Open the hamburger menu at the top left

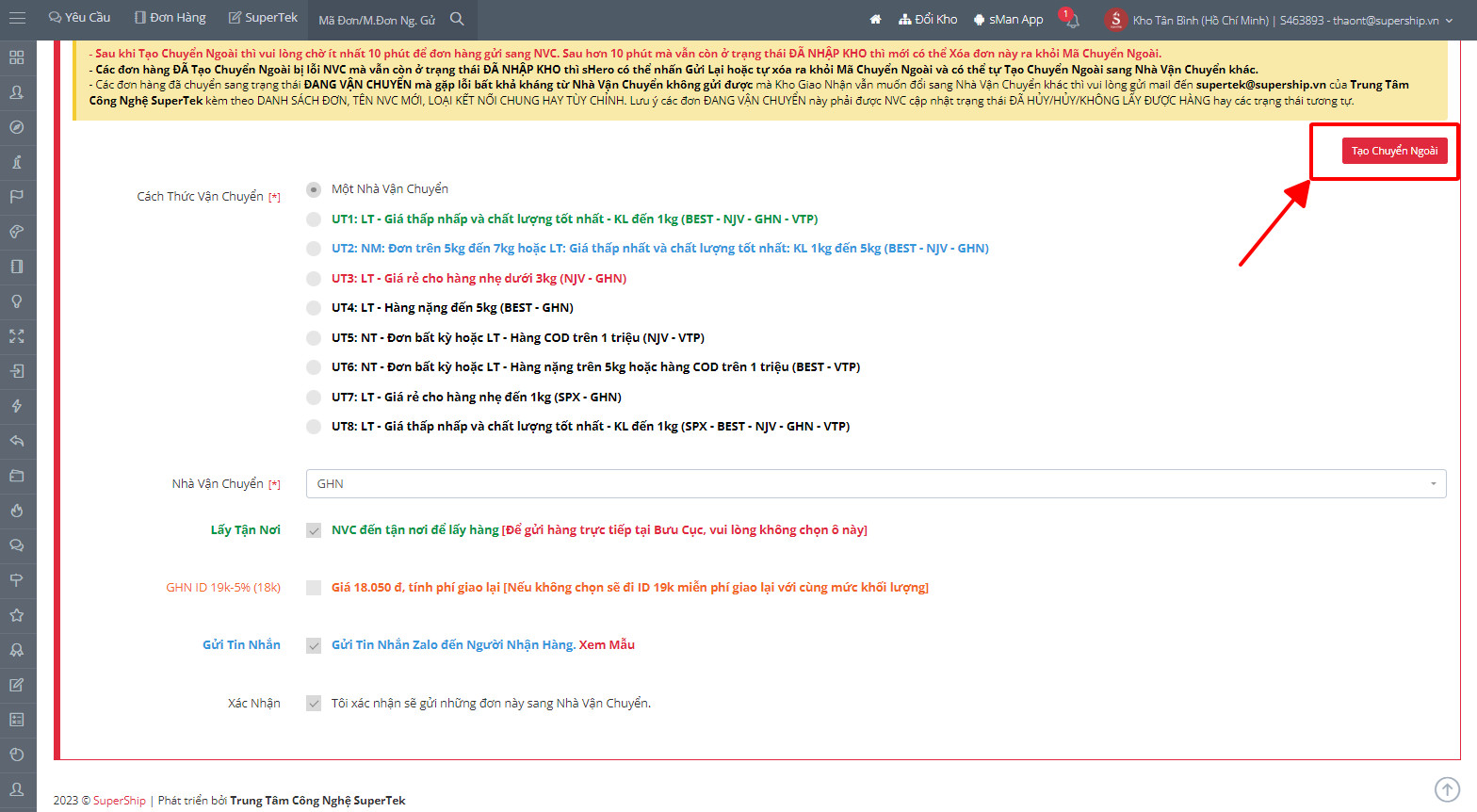(17, 19)
